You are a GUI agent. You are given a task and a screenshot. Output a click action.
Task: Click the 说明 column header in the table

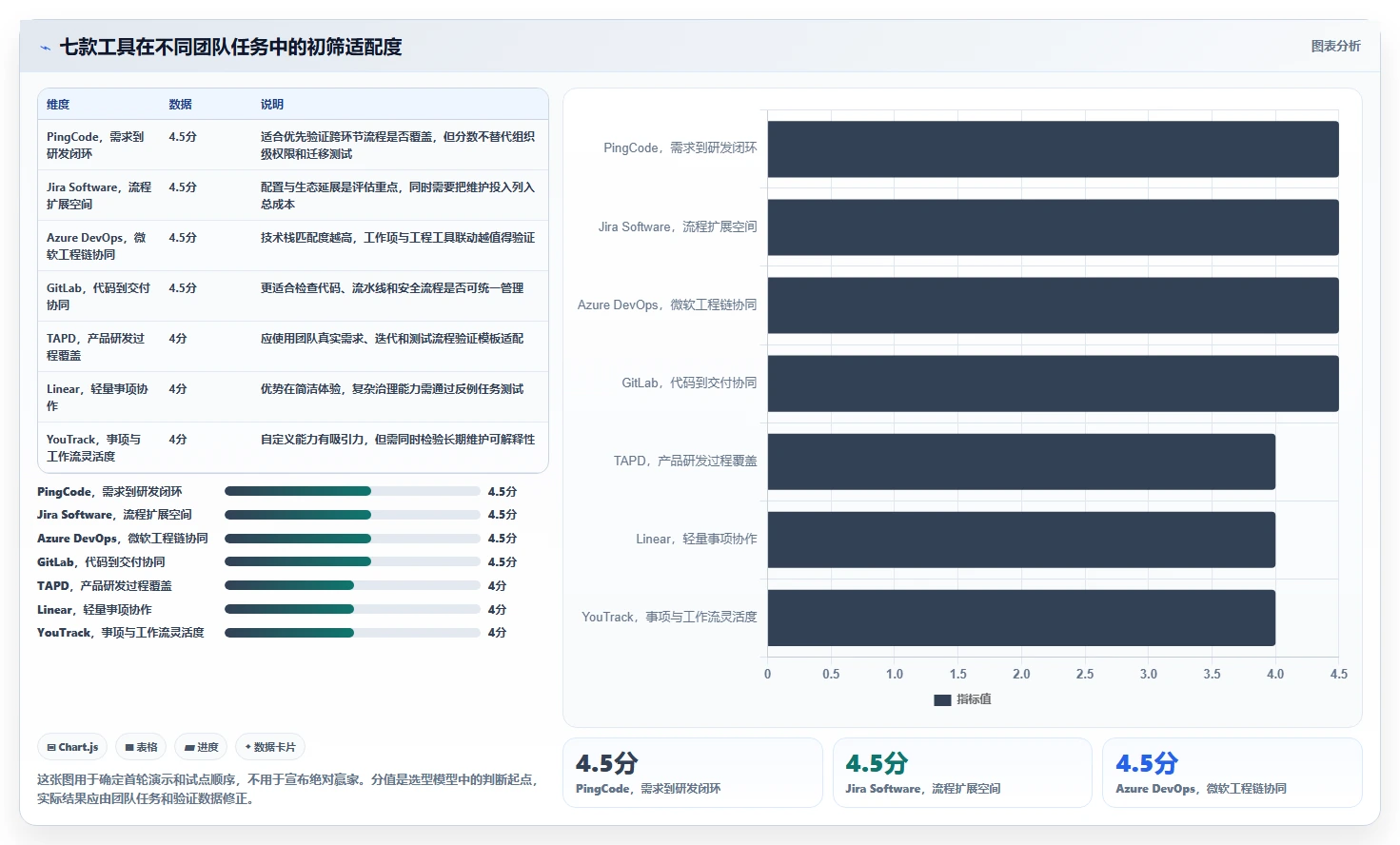click(x=272, y=105)
